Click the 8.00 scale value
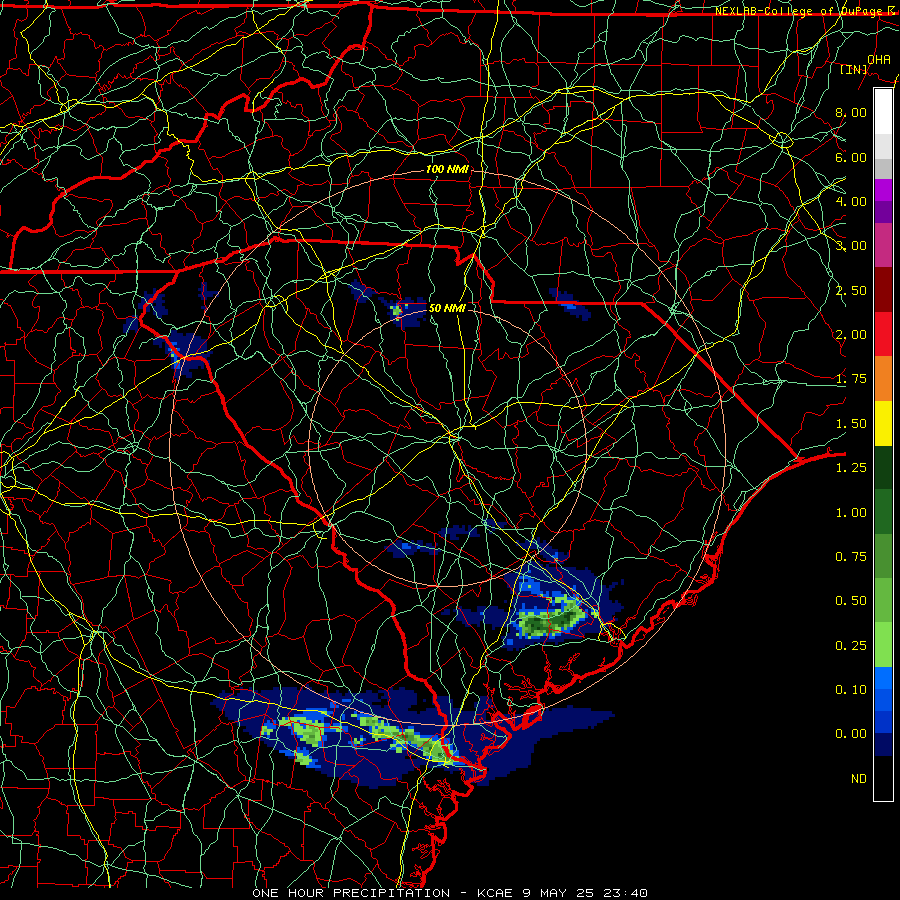This screenshot has width=900, height=900. (x=851, y=112)
